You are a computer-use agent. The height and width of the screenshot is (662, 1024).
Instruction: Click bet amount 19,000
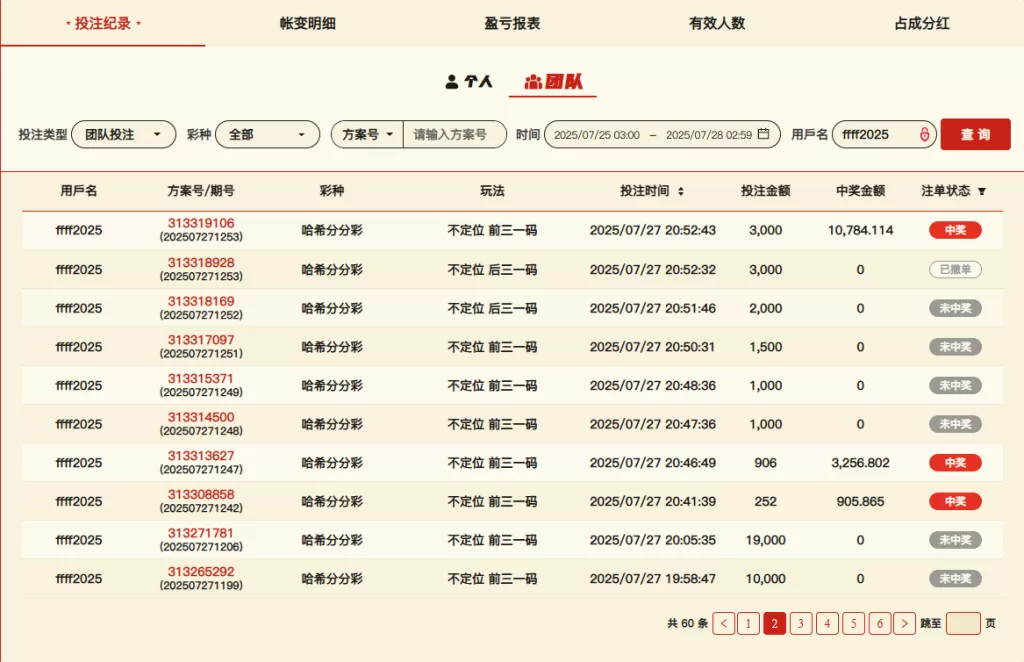point(765,540)
